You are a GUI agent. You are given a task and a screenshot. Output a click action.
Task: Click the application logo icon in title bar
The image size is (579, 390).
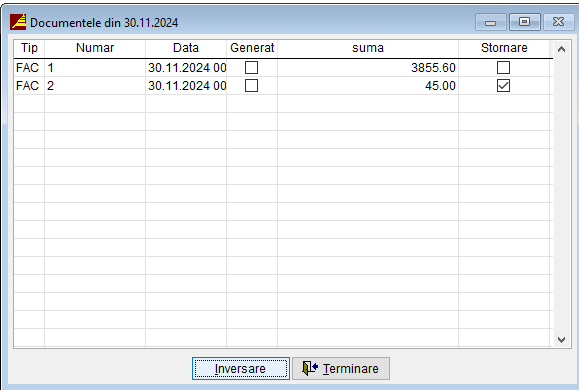coord(18,22)
